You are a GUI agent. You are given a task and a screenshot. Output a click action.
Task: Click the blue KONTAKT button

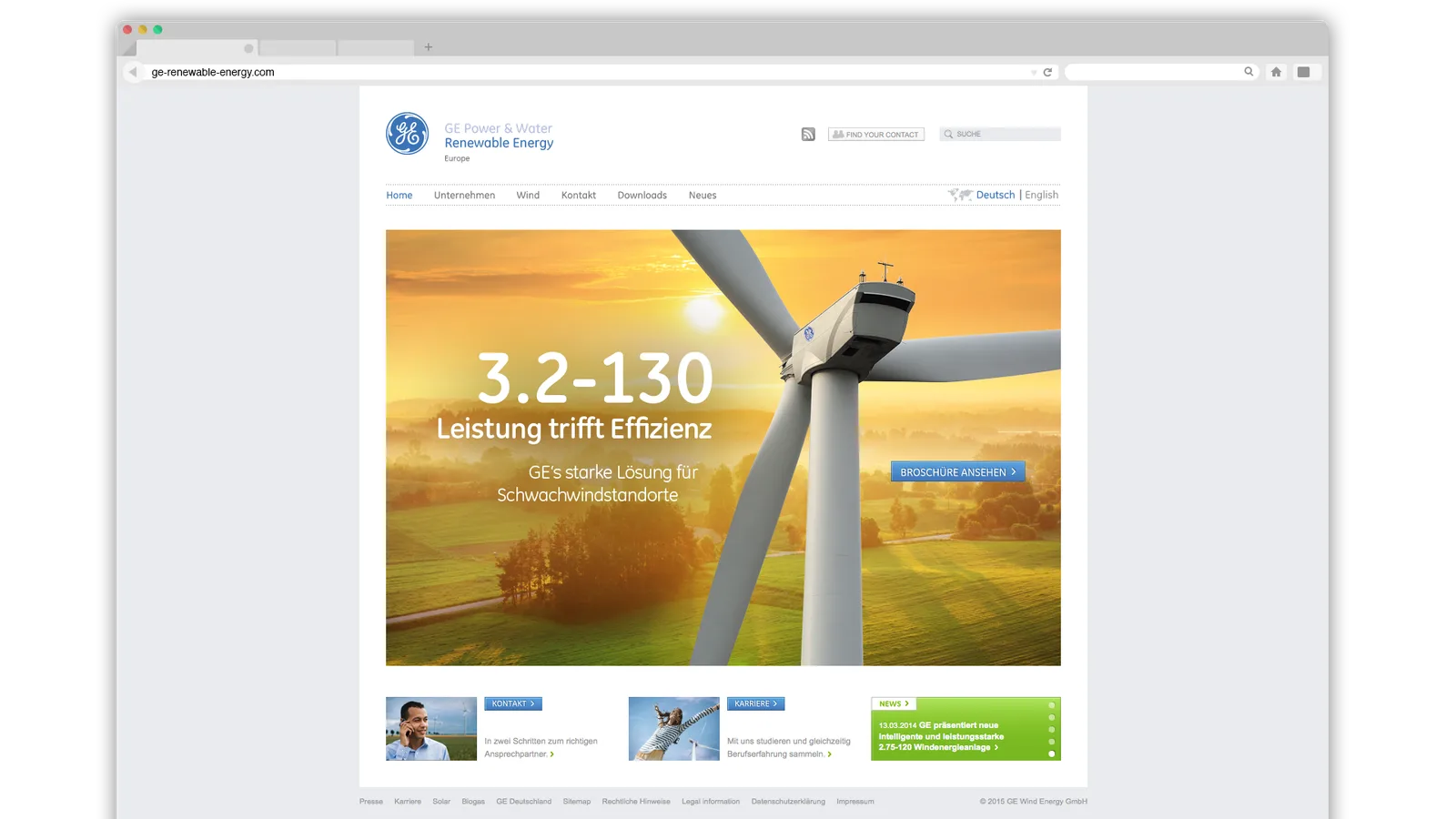click(513, 703)
